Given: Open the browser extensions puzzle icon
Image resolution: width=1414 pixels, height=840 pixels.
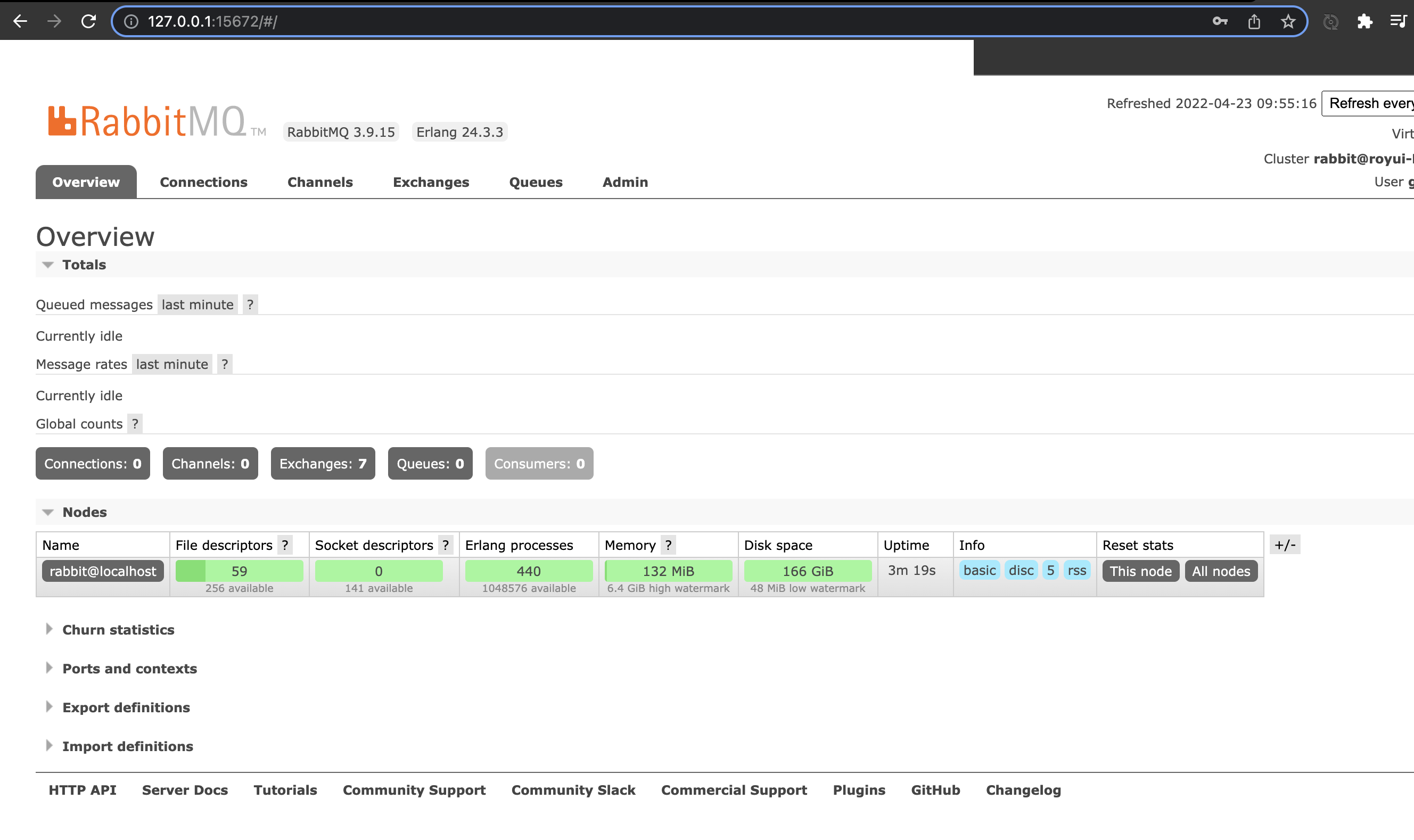Looking at the screenshot, I should (x=1364, y=21).
